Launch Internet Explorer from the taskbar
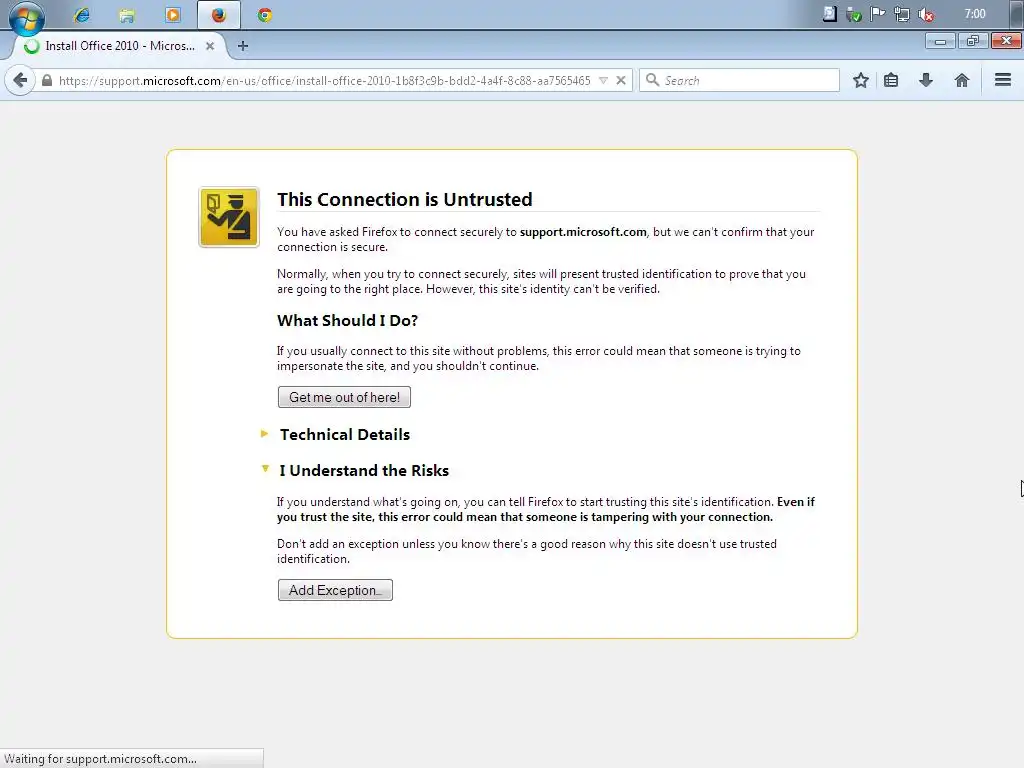Image resolution: width=1024 pixels, height=768 pixels. click(82, 15)
